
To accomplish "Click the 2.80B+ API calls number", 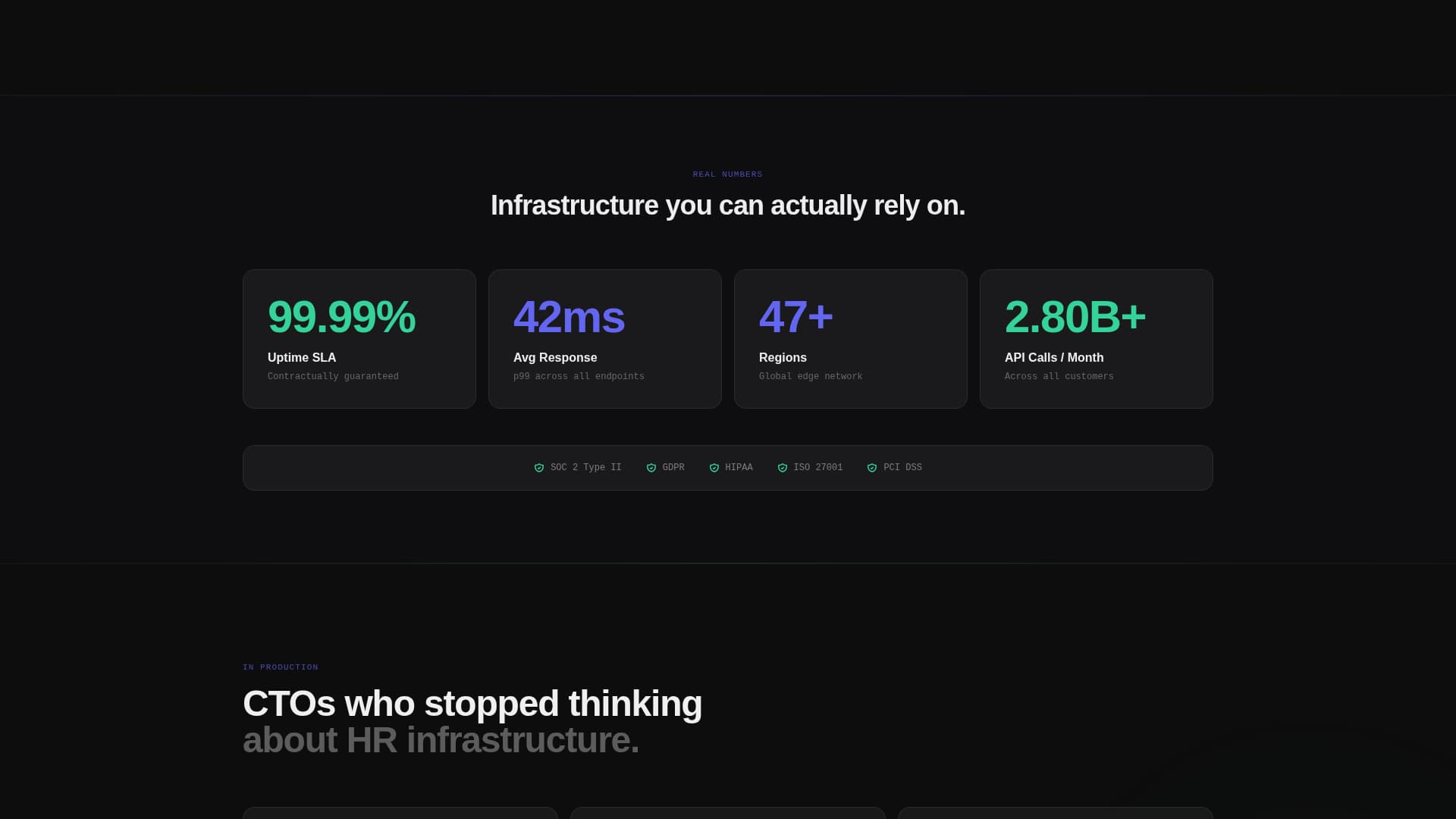I will (x=1075, y=317).
